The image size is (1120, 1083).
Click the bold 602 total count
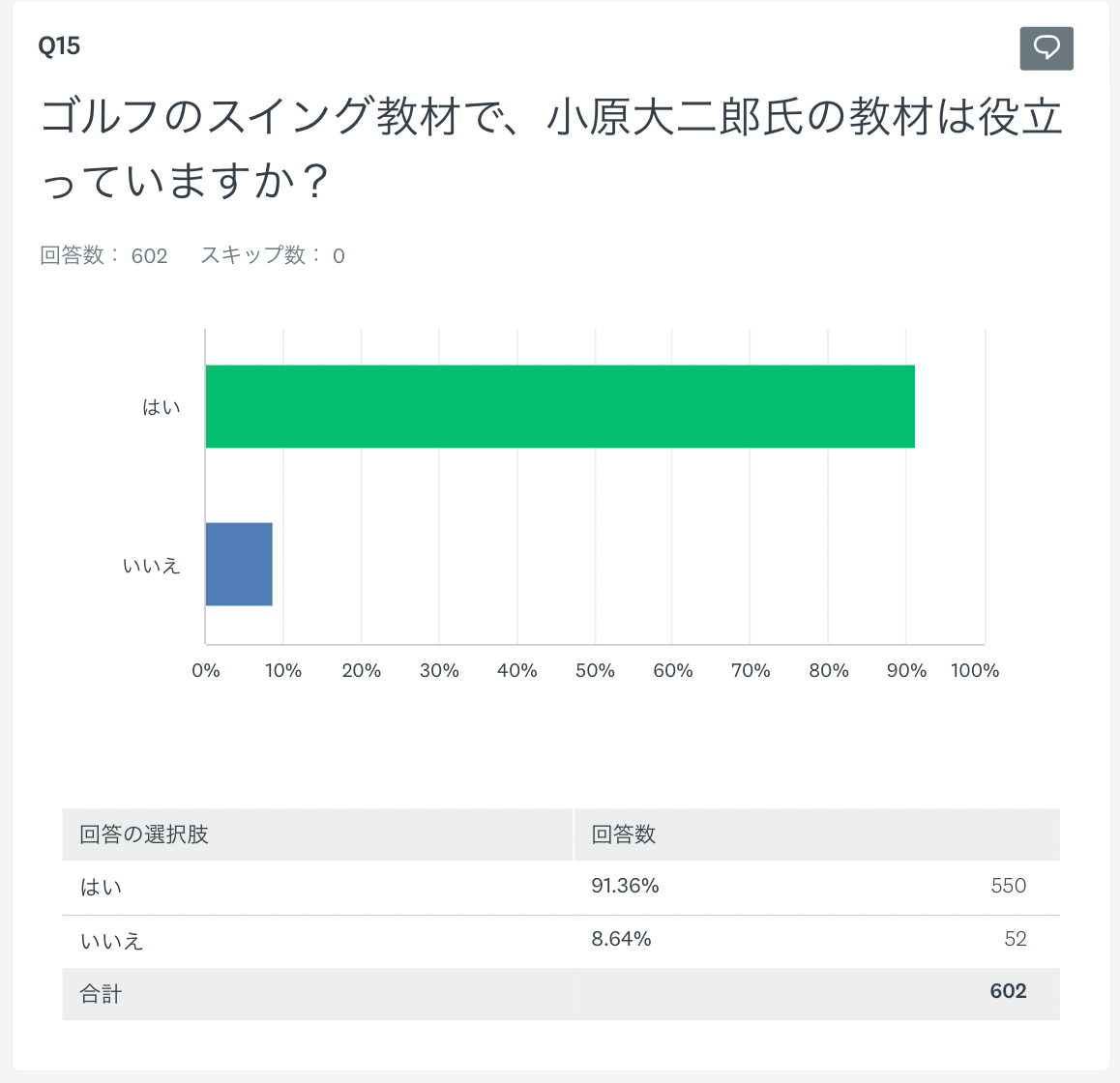(1008, 991)
